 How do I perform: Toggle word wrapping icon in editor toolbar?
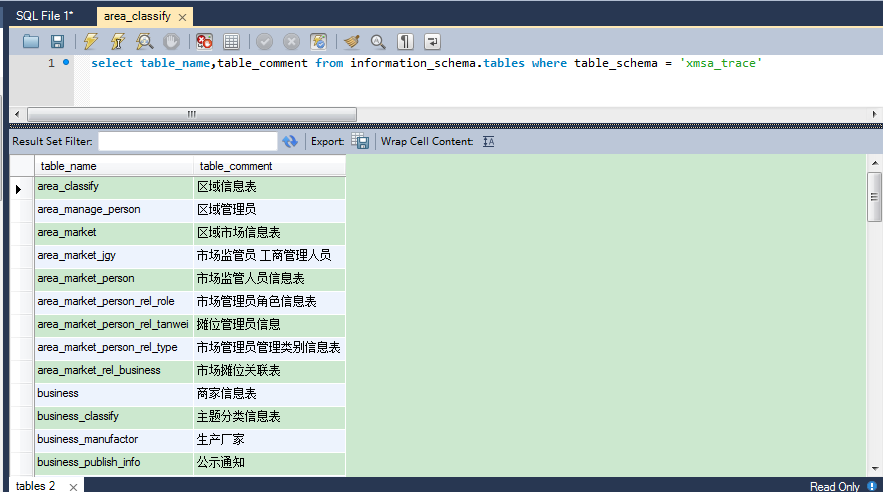pos(432,42)
